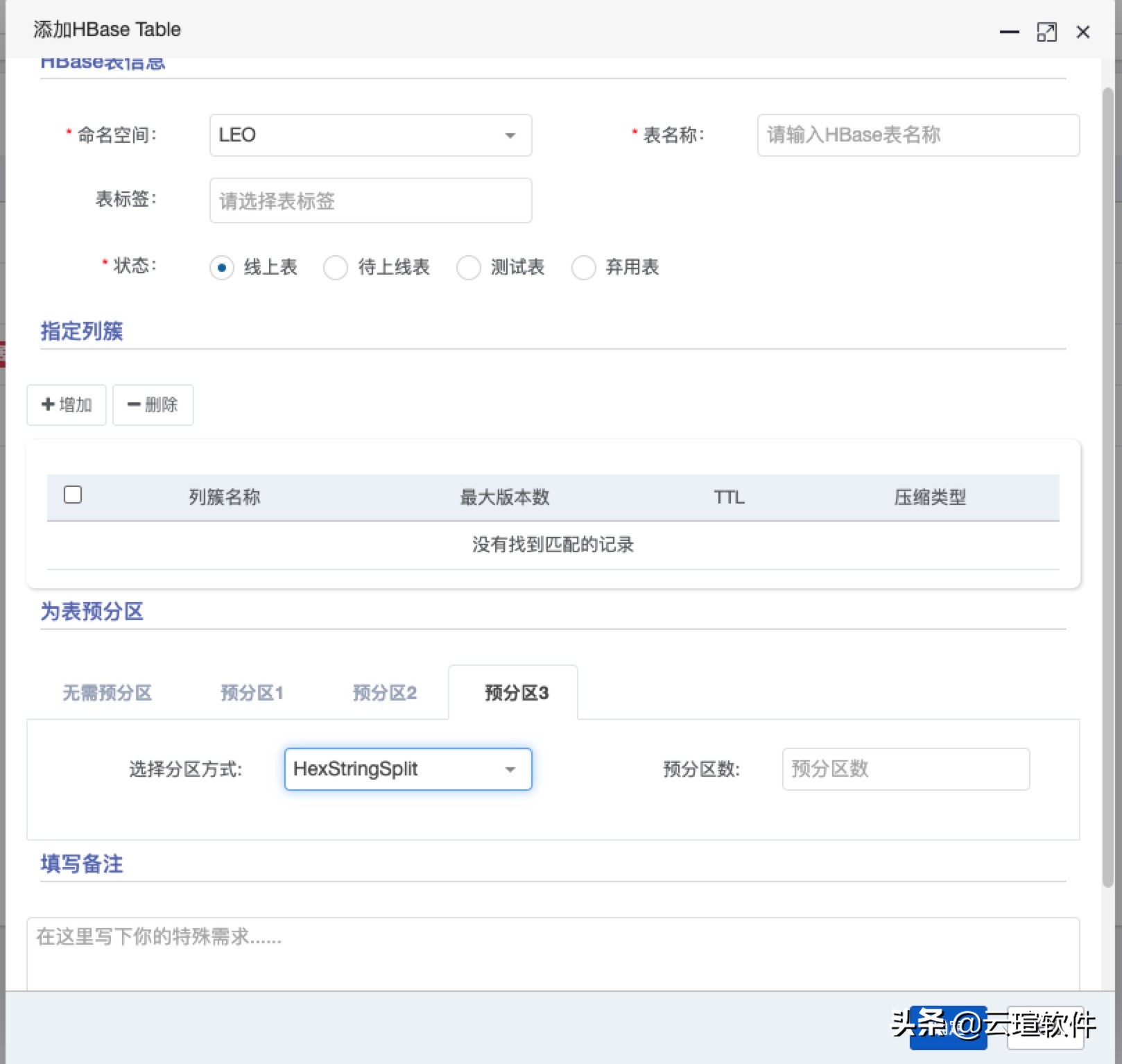The width and height of the screenshot is (1122, 1064).
Task: Click the close X icon of the dialog
Action: click(x=1082, y=32)
